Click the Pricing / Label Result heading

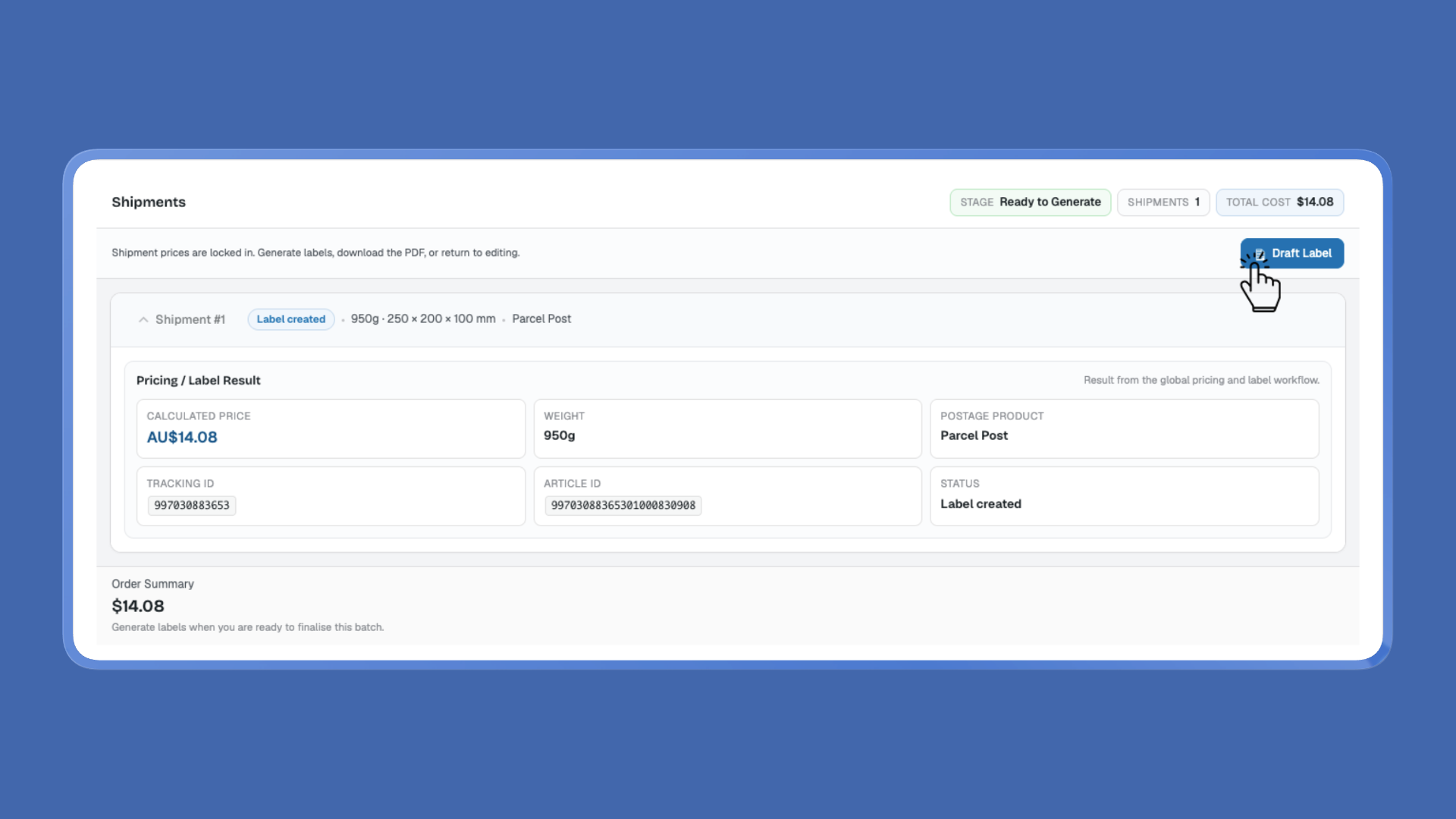pyautogui.click(x=198, y=380)
